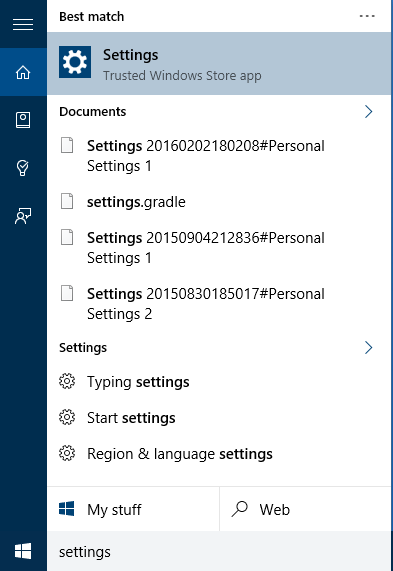Switch to the Web search tab
Screen dimensions: 393x571
[x=305, y=509]
